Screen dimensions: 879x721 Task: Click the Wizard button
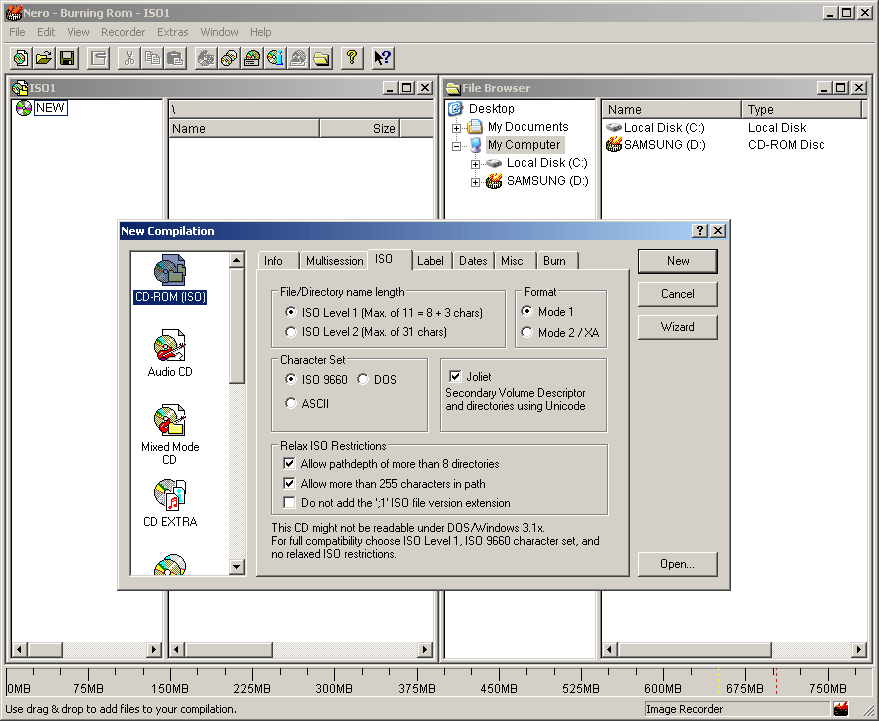[x=677, y=327]
